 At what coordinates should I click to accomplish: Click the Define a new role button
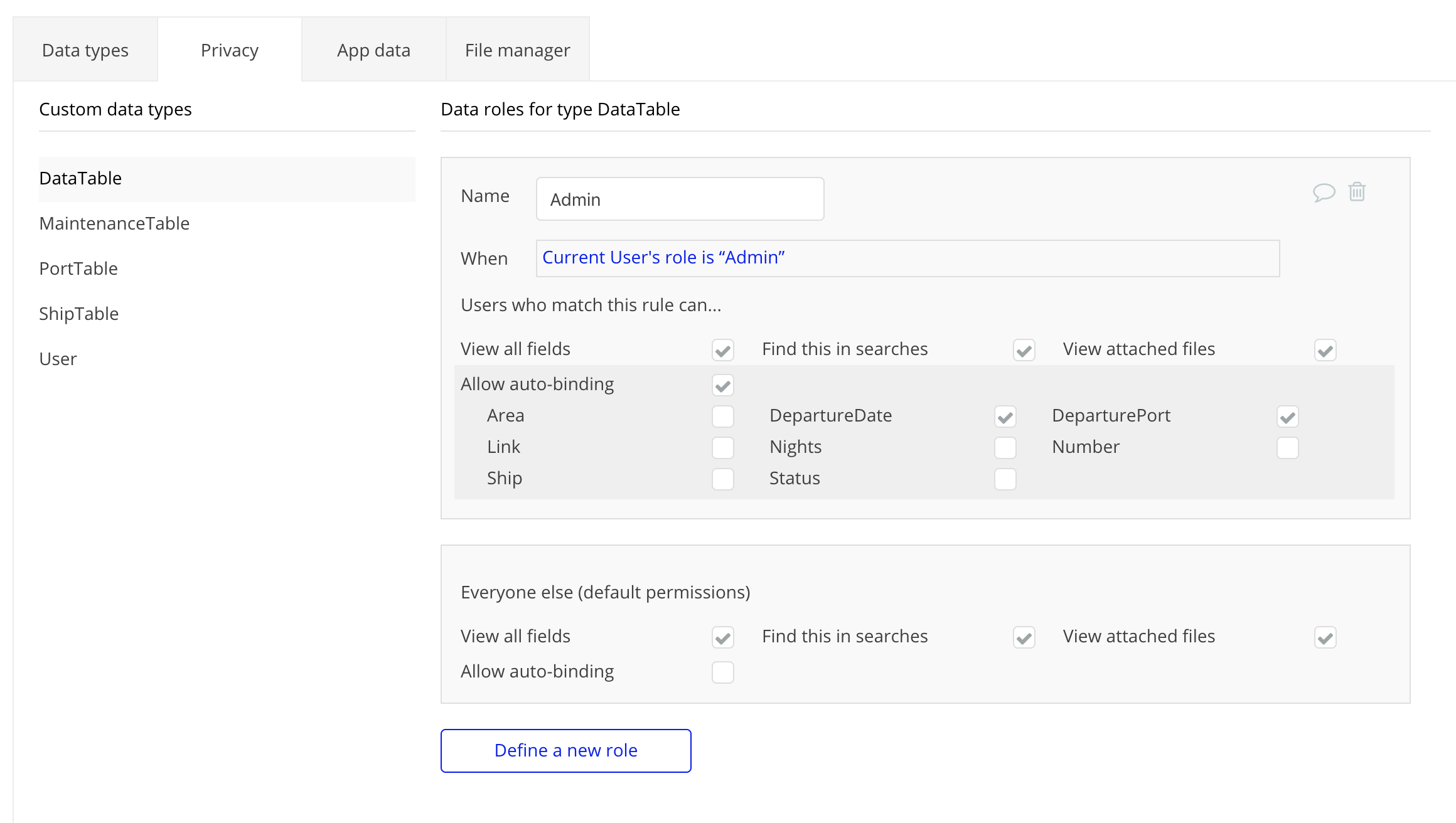tap(565, 750)
